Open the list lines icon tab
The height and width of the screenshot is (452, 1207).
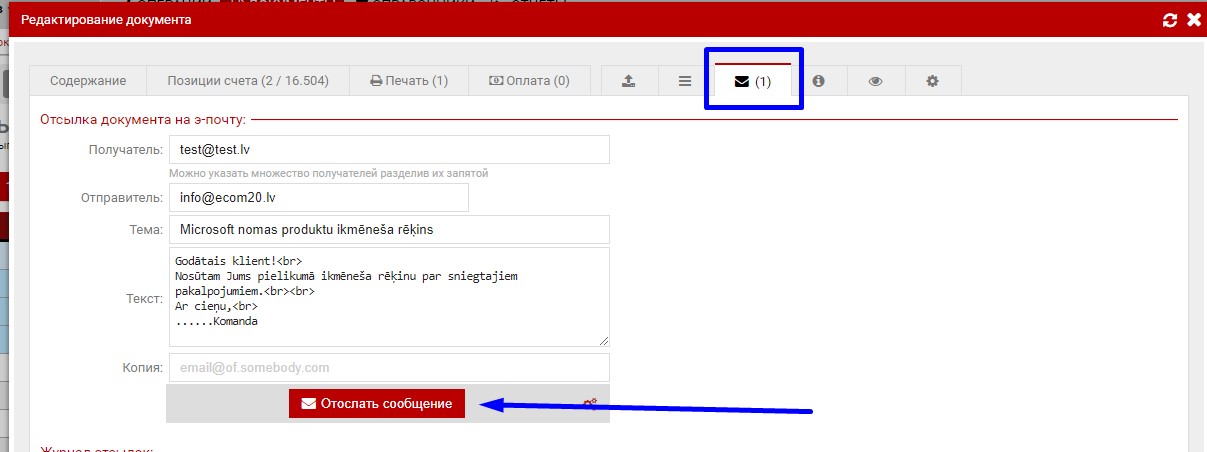[x=685, y=81]
